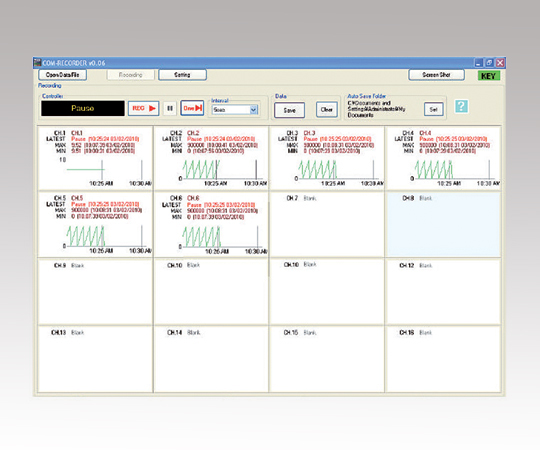Click the Pause status display
This screenshot has height=450, width=540.
tap(83, 108)
